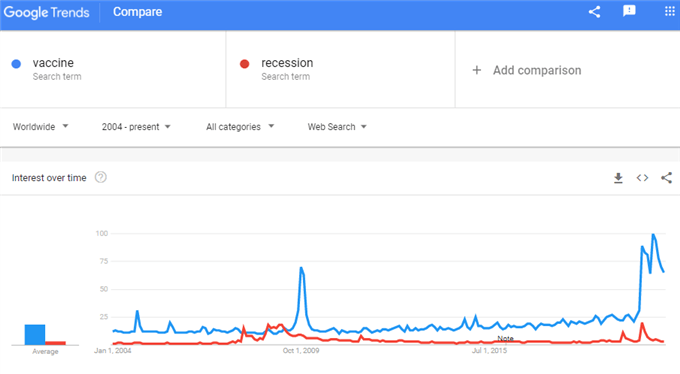Click the plus icon to add comparison
This screenshot has height=374, width=680.
477,70
